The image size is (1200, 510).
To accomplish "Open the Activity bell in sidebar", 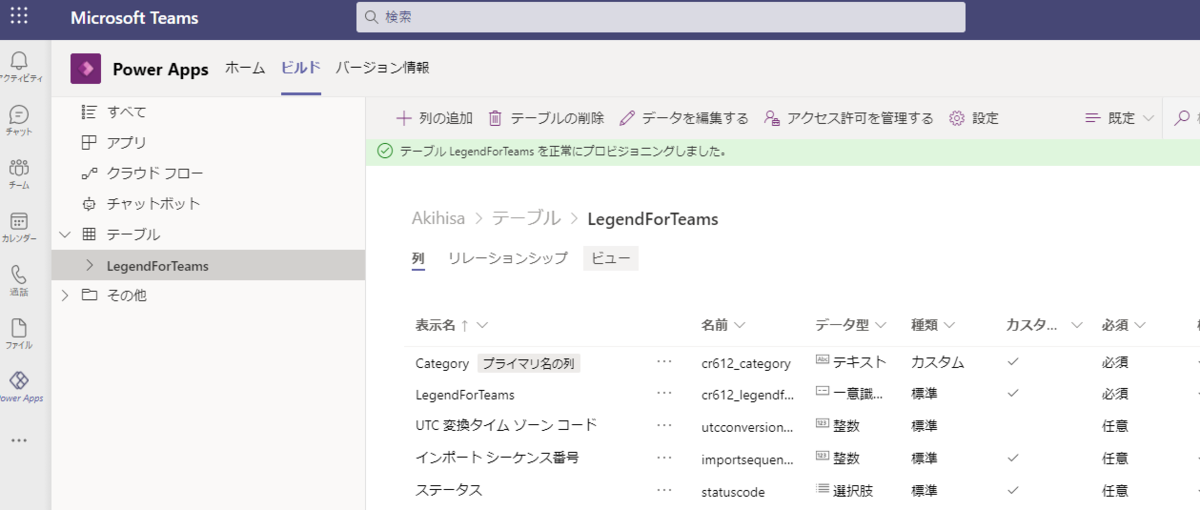I will coord(19,66).
